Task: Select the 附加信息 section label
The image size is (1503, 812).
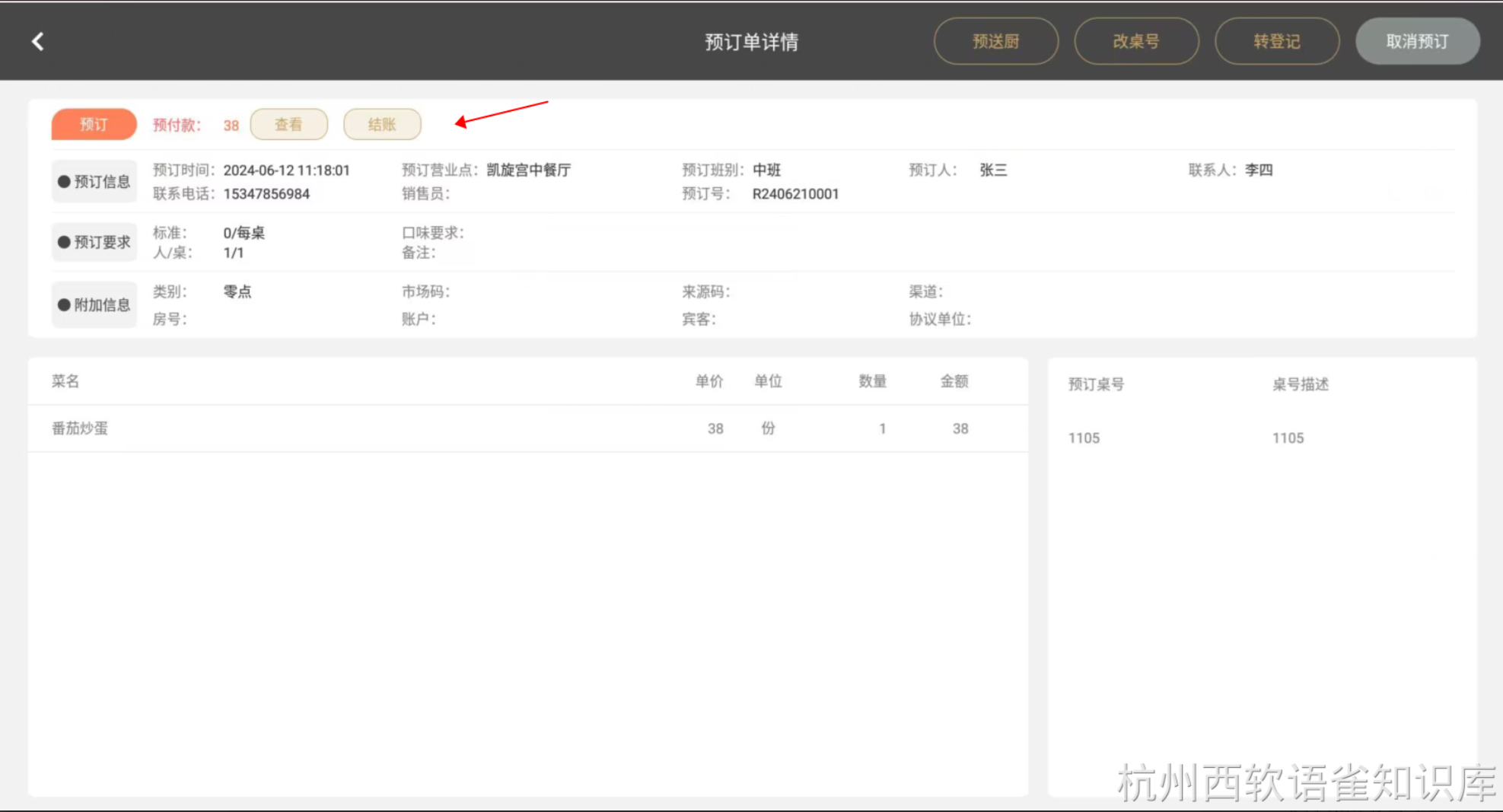Action: pyautogui.click(x=94, y=304)
